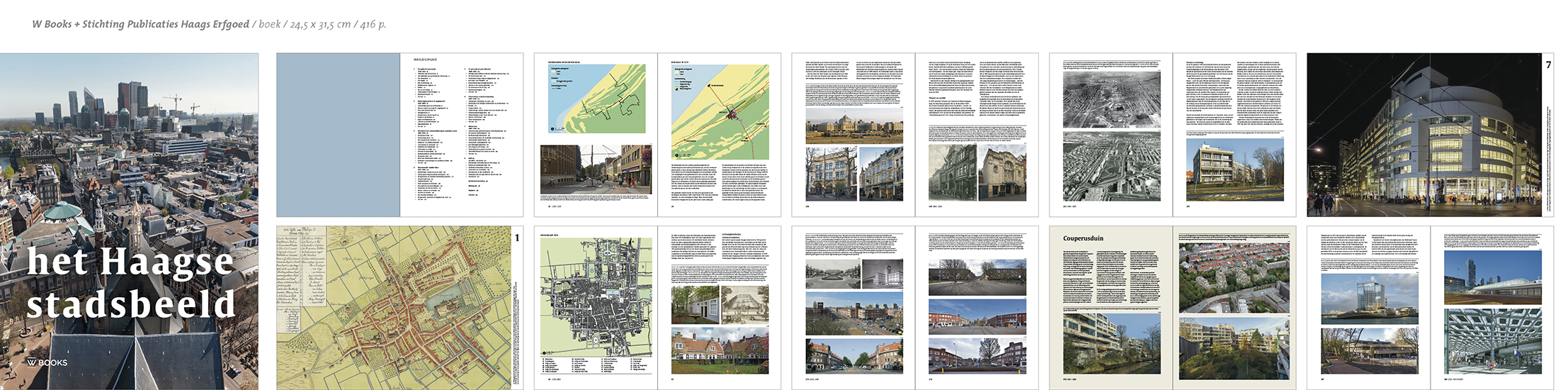The width and height of the screenshot is (1568, 390).
Task: Click 'W Books + Stichting Publicaties Haags Erfgoed' header text
Action: 140,24
